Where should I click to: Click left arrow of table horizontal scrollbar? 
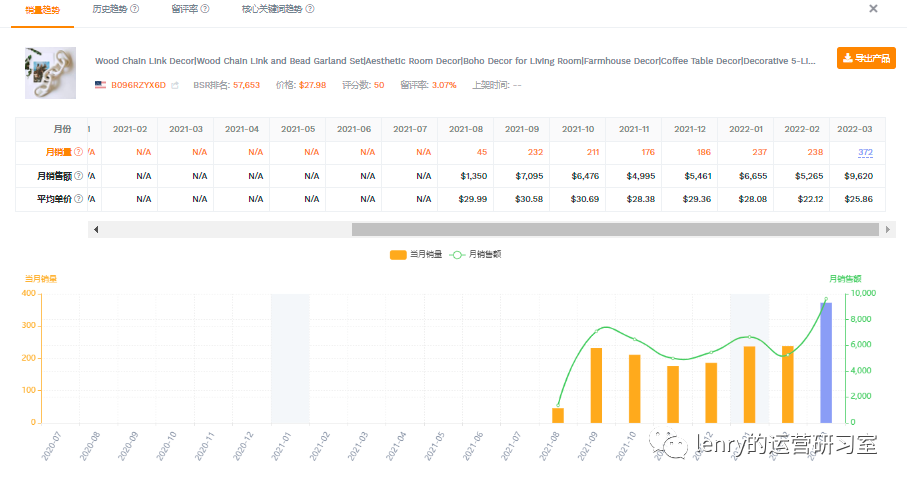(96, 229)
